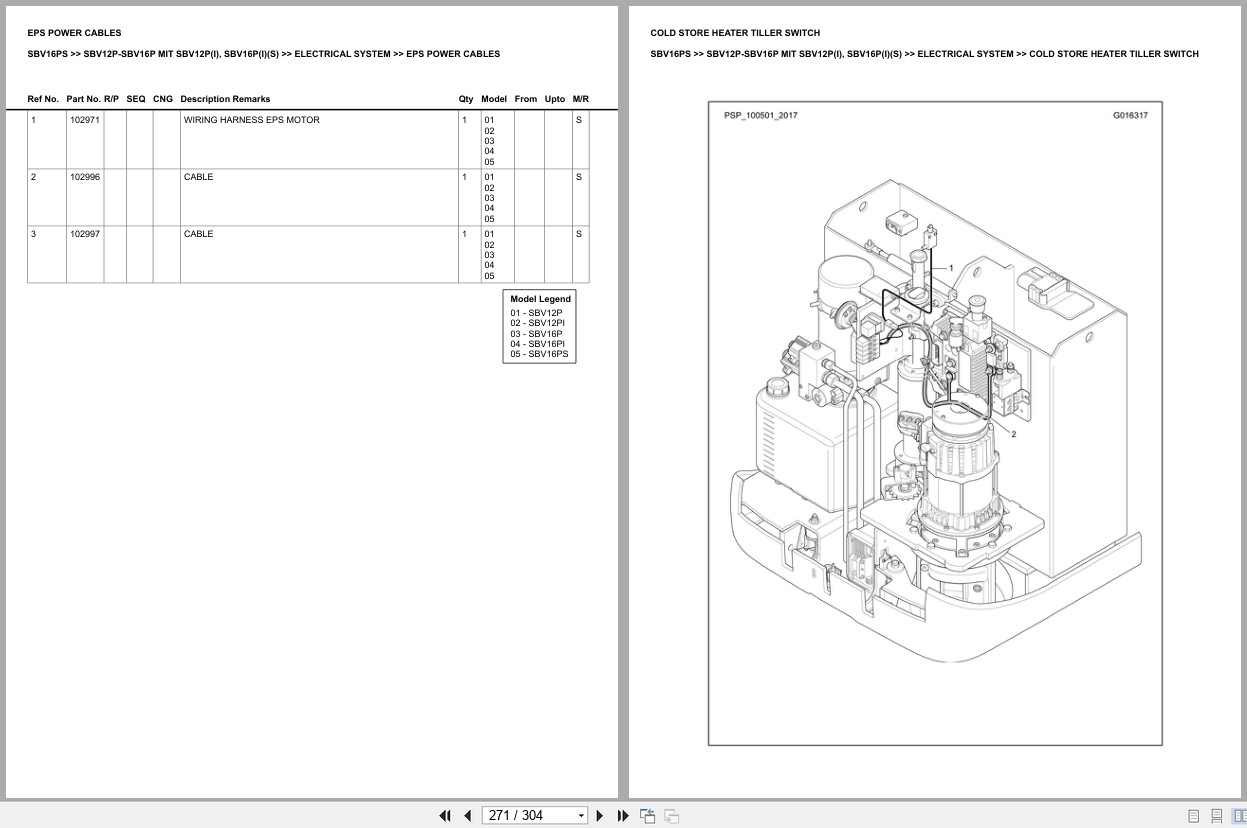
Task: Go to the first page
Action: (x=445, y=815)
